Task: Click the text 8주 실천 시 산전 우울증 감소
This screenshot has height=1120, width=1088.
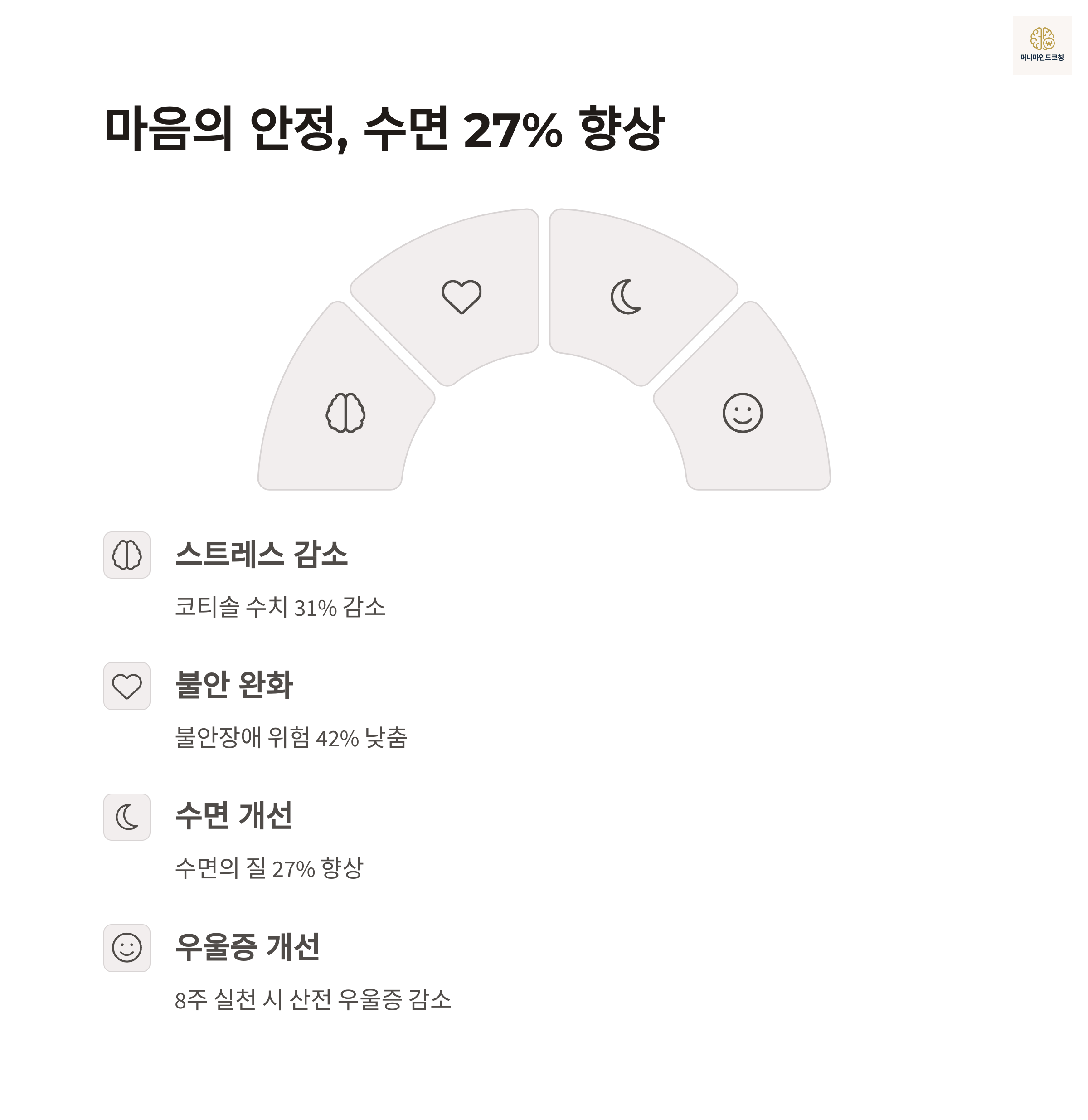Action: [x=313, y=999]
